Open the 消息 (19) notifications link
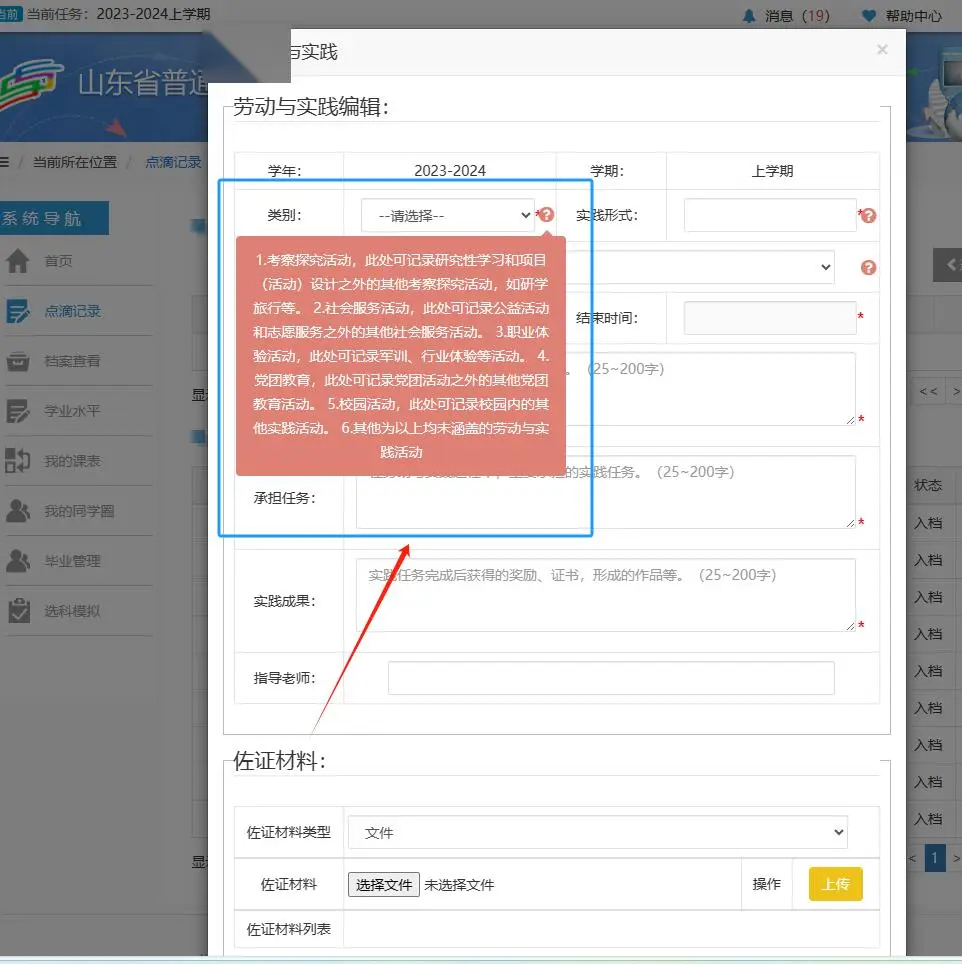Viewport: 962px width, 964px height. [x=797, y=16]
